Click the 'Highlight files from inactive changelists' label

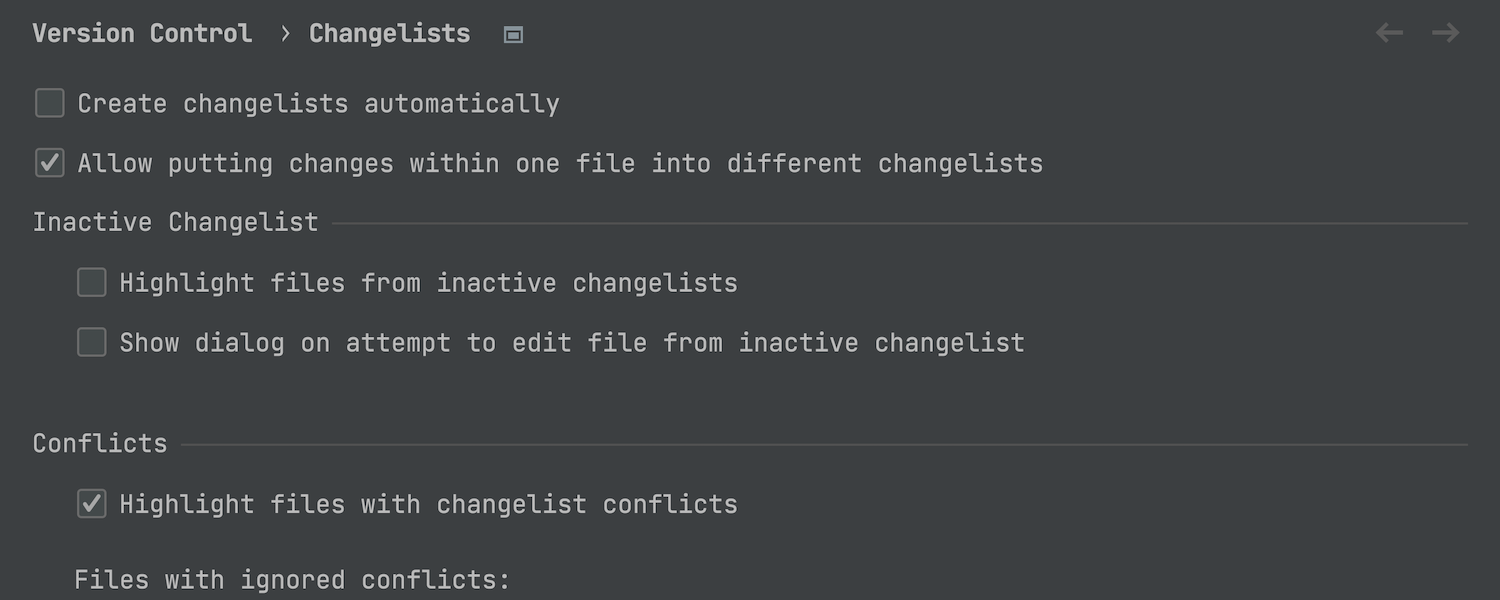429,284
